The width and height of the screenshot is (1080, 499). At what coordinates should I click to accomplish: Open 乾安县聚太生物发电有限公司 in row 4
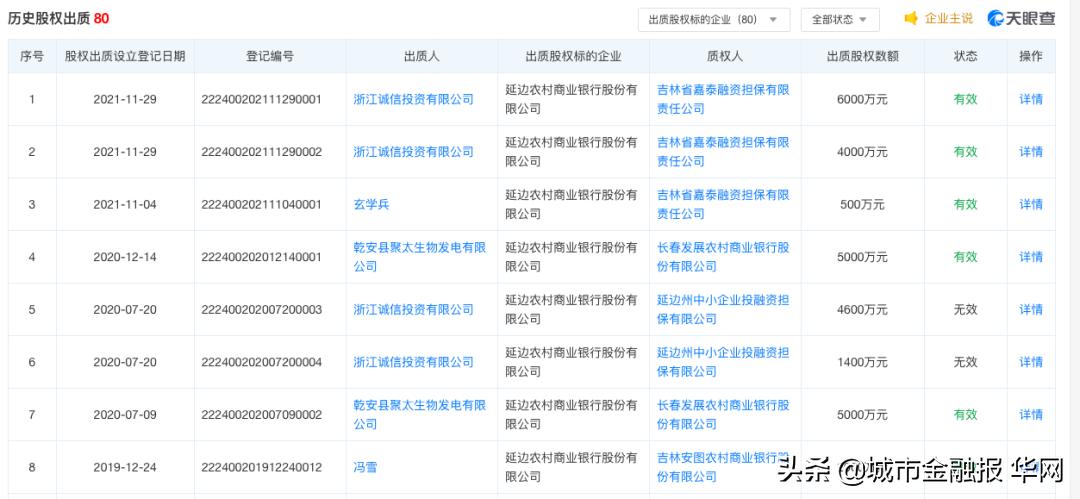pyautogui.click(x=420, y=256)
